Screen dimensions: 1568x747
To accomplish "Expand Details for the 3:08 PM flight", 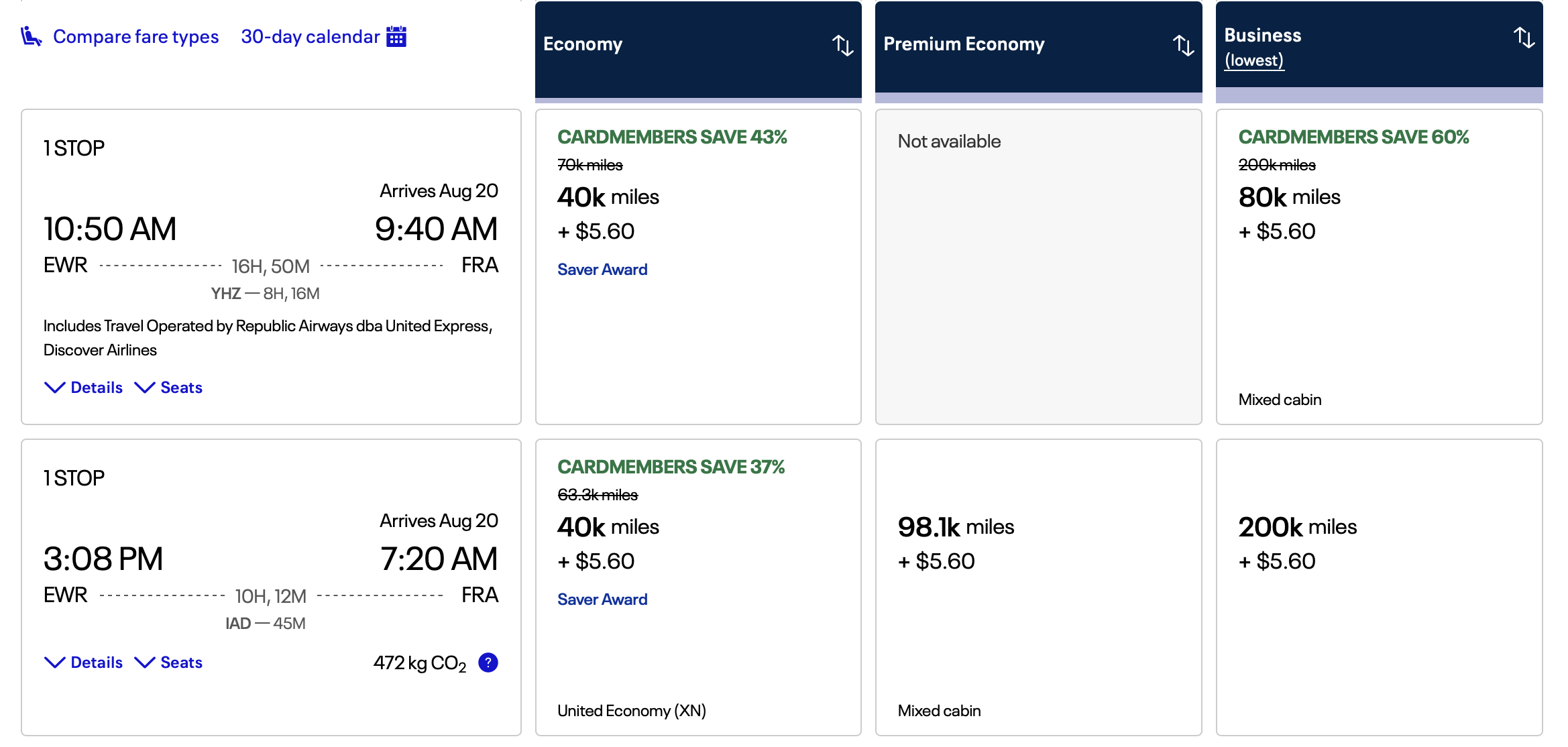I will click(84, 663).
